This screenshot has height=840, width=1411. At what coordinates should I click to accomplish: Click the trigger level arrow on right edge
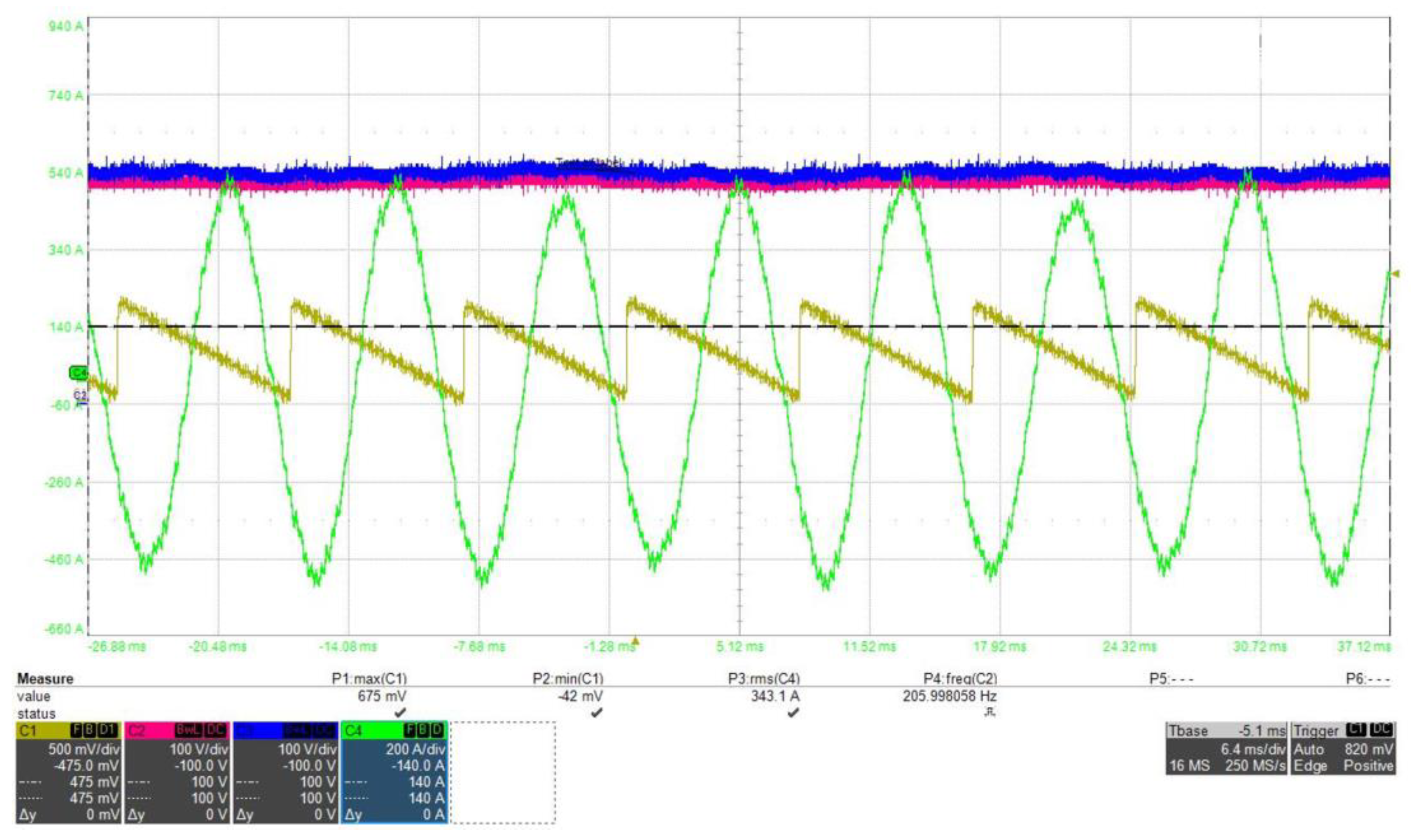coord(1395,274)
